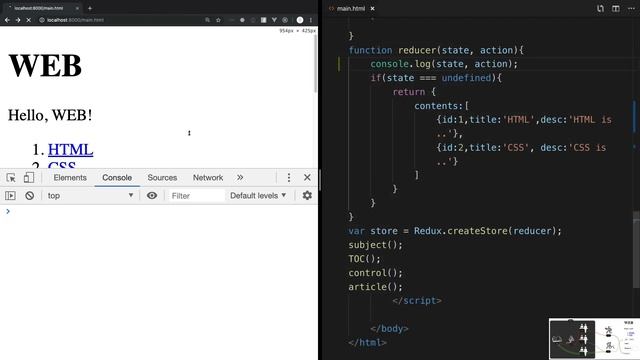Open the Default levels dropdown

(258, 196)
